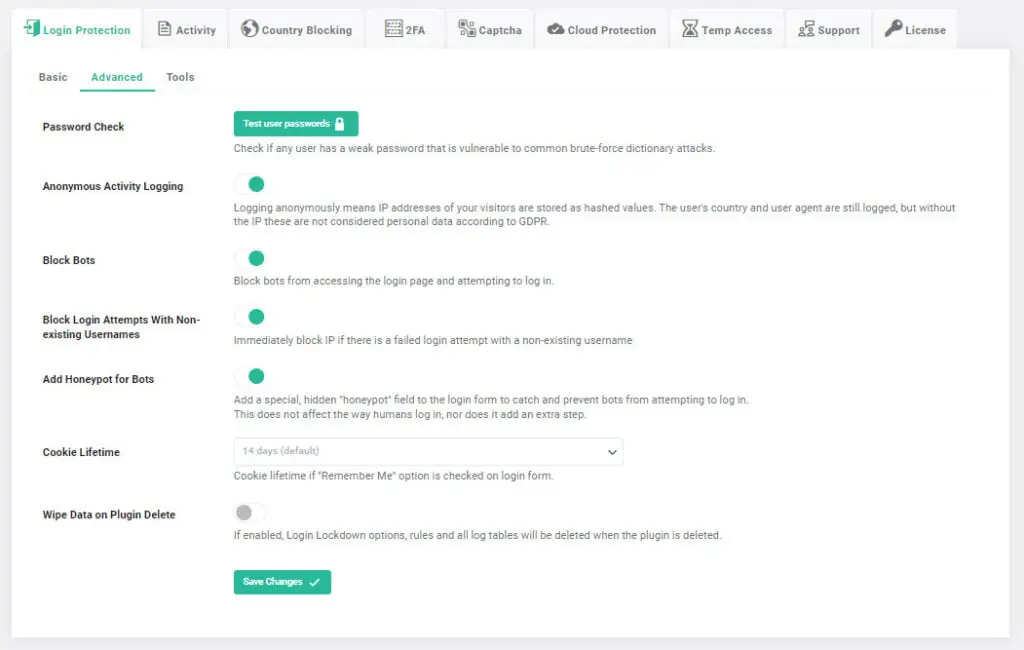The image size is (1024, 650).
Task: Select the Temp Access hourglass icon
Action: [692, 29]
